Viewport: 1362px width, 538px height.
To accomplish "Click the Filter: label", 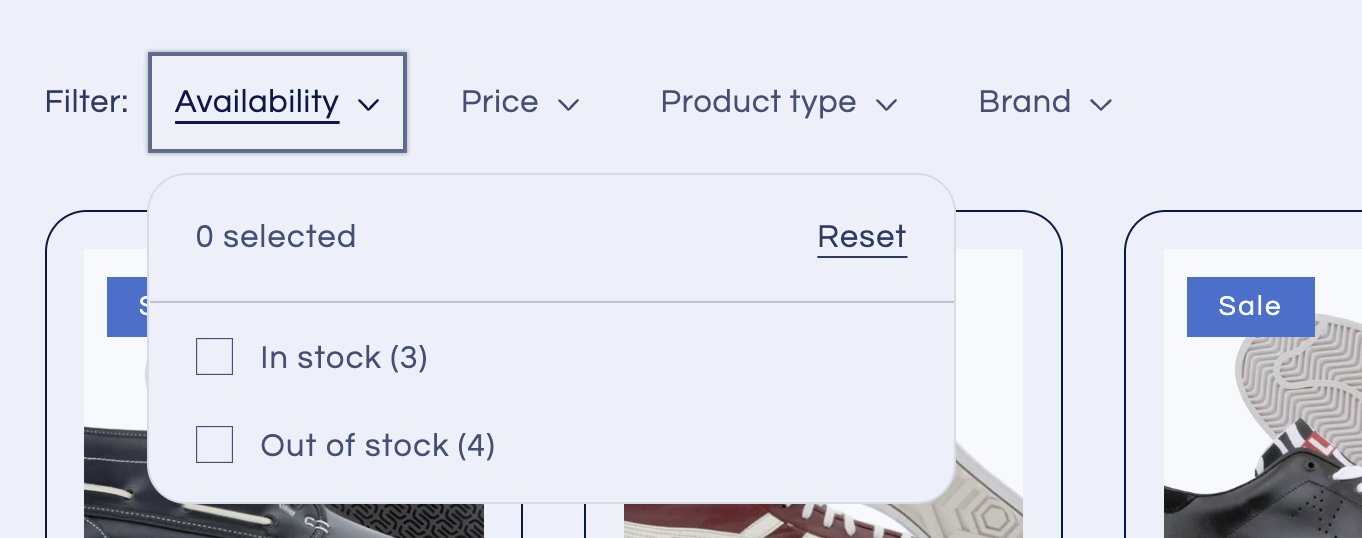I will pyautogui.click(x=87, y=102).
